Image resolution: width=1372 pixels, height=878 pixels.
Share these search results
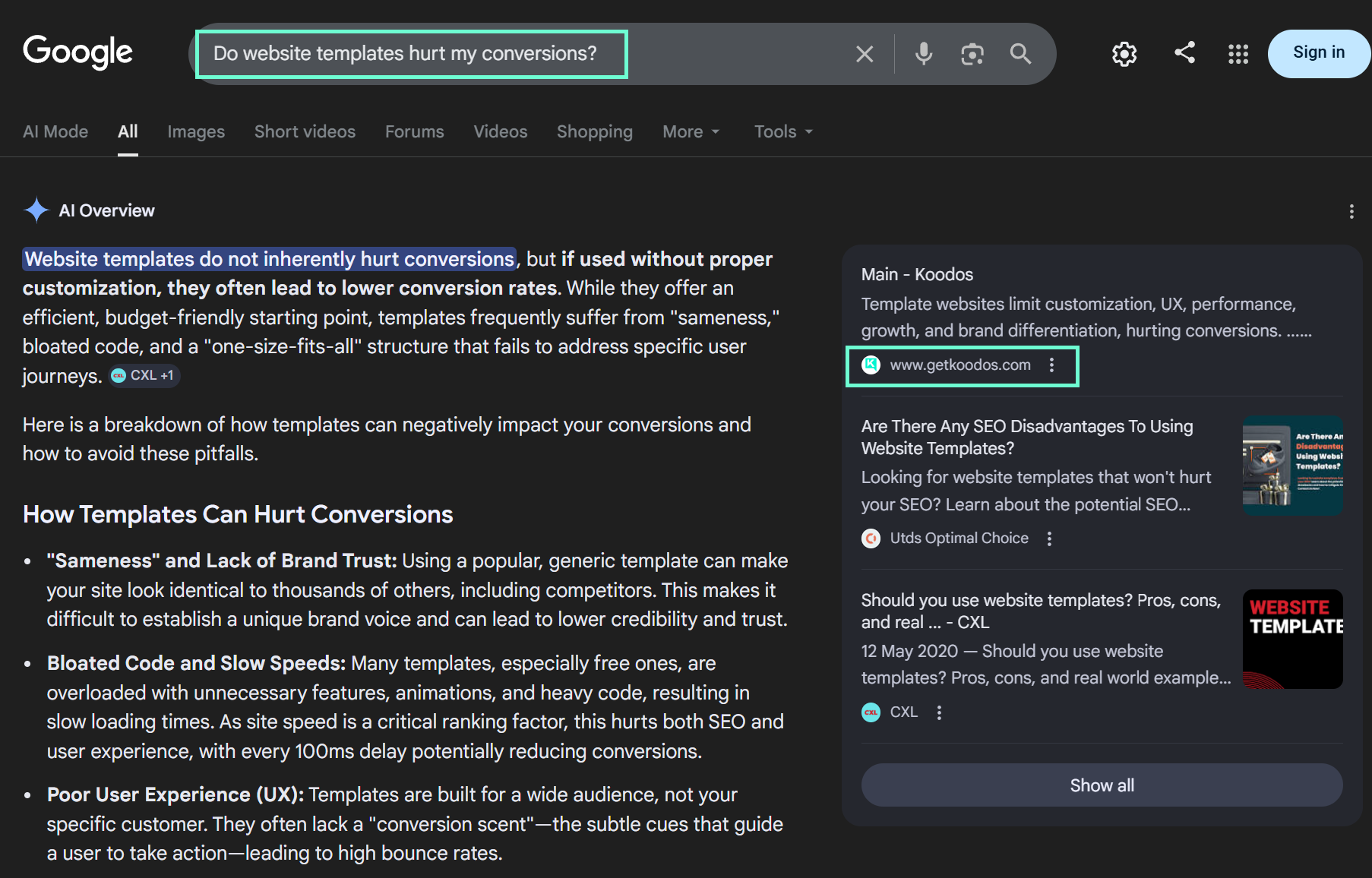point(1184,53)
